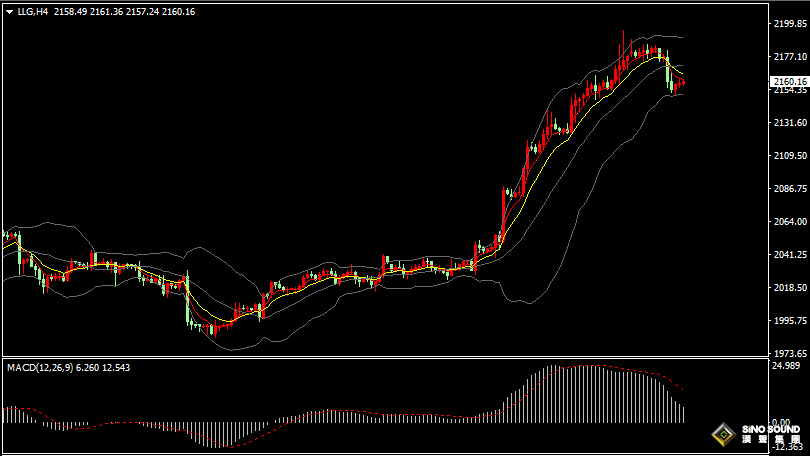Pick the 2064.00 price axis label
Viewport: 810px width, 456px height.
tap(789, 222)
